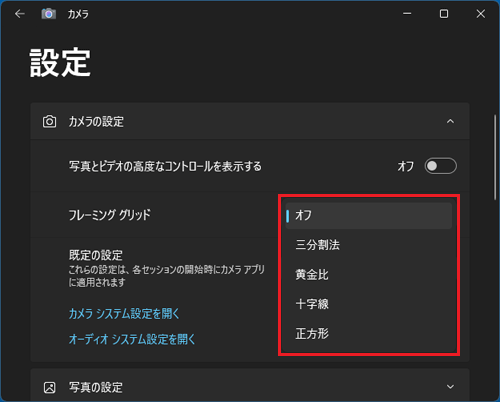The width and height of the screenshot is (500, 402).
Task: Click the Camera app icon in title bar
Action: (49, 14)
